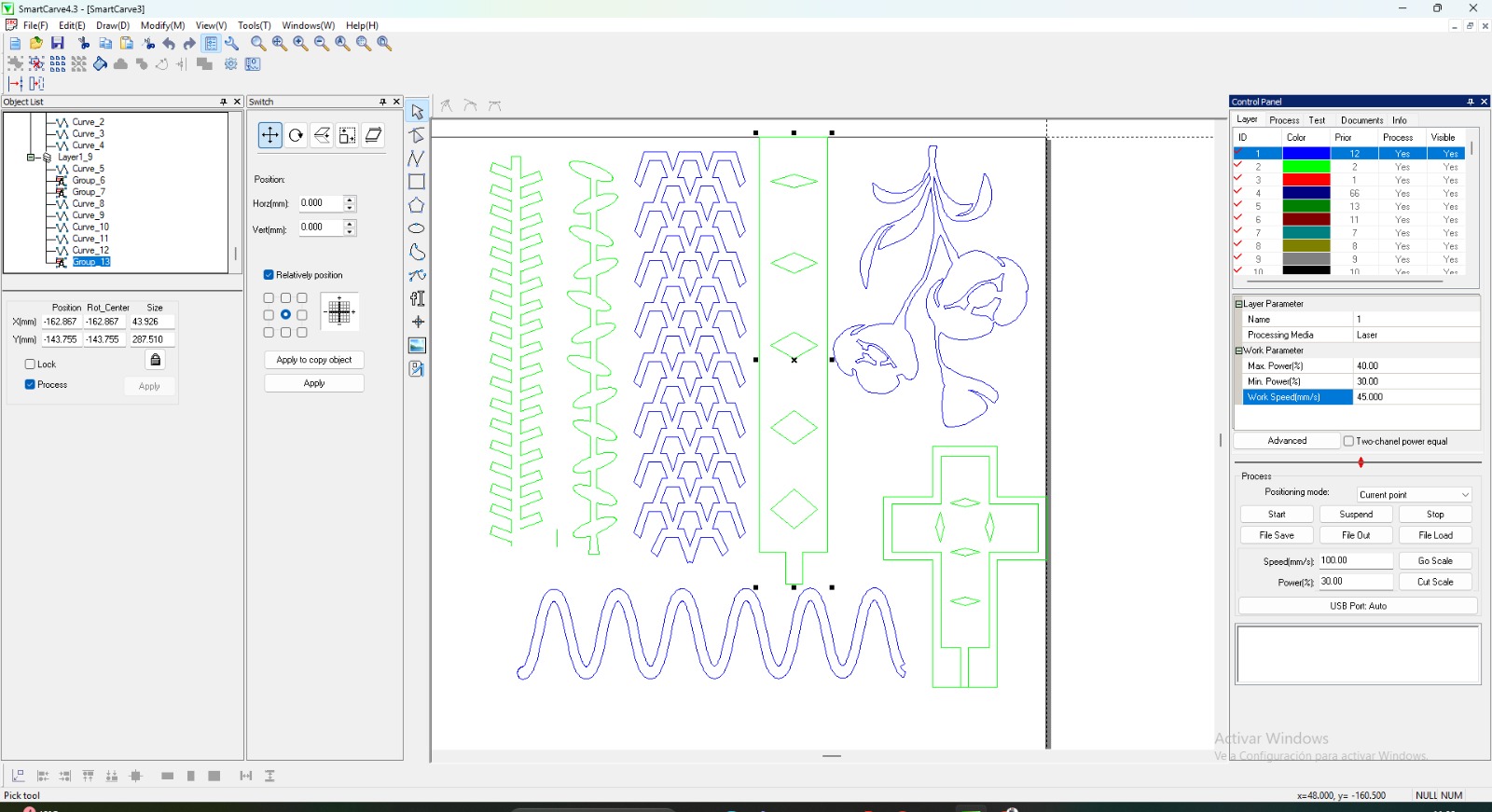The image size is (1492, 812).
Task: Click the zoom out magnifier icon
Action: [322, 44]
